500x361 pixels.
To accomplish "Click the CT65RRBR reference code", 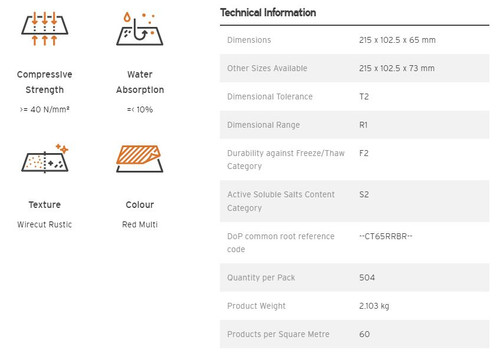I will point(386,236).
